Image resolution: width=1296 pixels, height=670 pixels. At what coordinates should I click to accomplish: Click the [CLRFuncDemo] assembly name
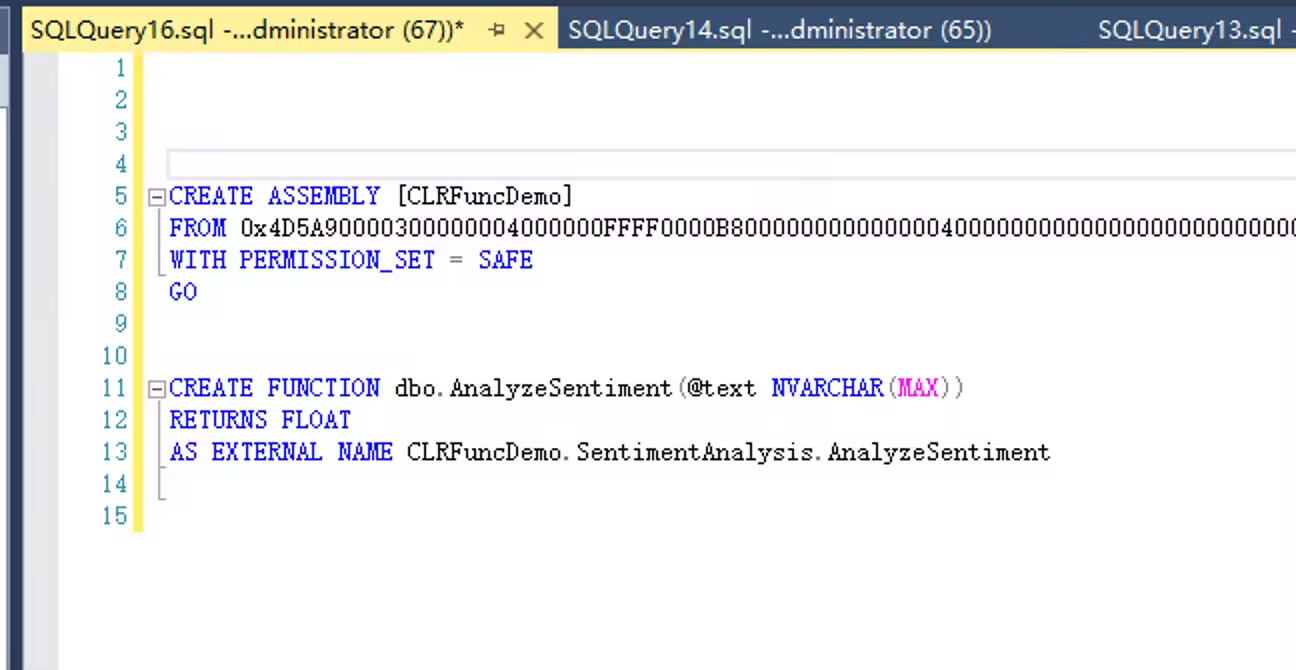click(x=485, y=196)
